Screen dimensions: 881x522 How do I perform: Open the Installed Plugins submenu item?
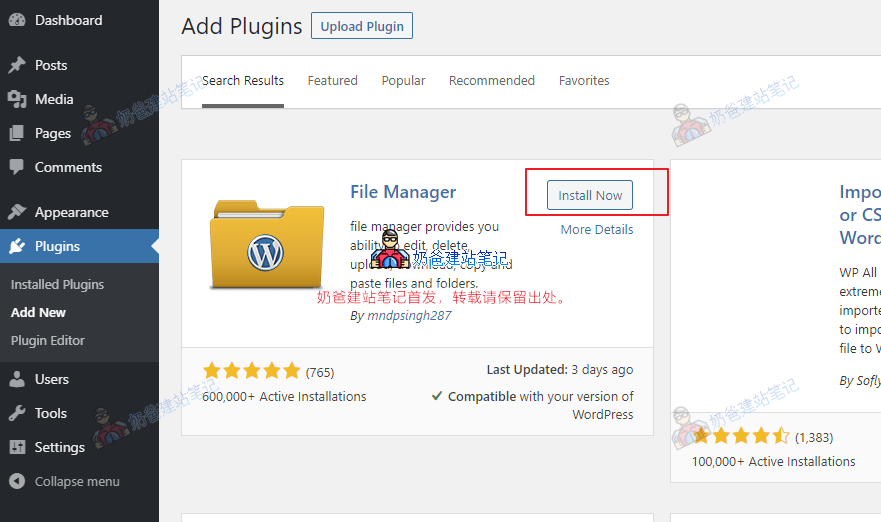pyautogui.click(x=57, y=284)
